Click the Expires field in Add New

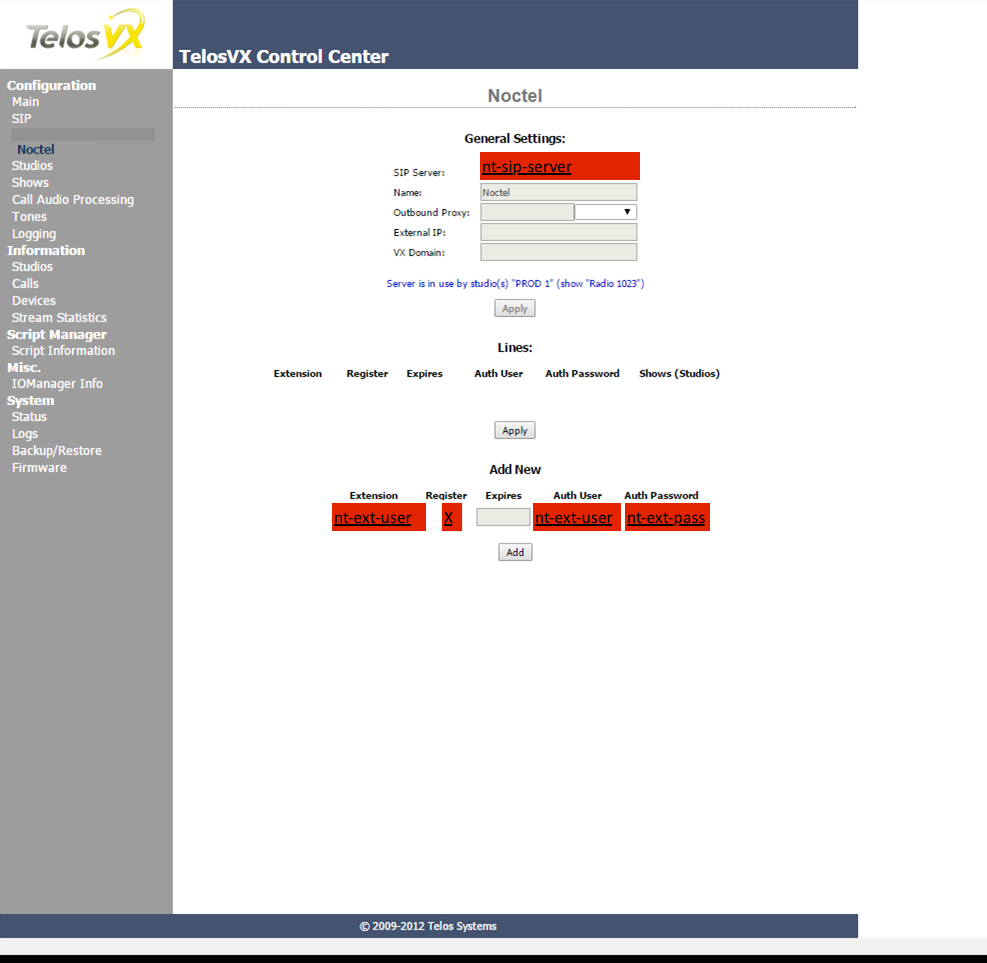click(x=503, y=517)
